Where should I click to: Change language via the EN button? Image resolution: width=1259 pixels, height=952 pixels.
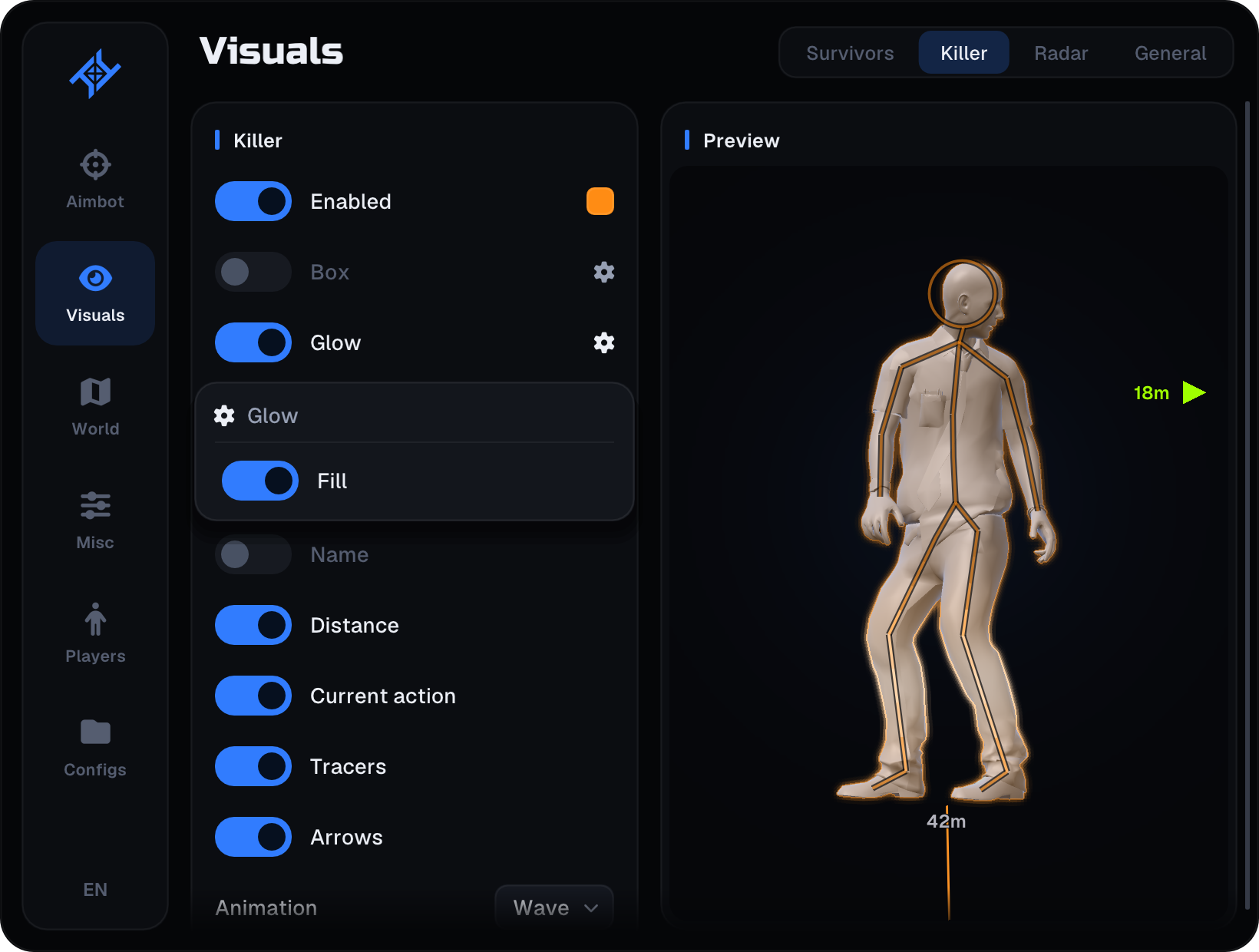[95, 889]
